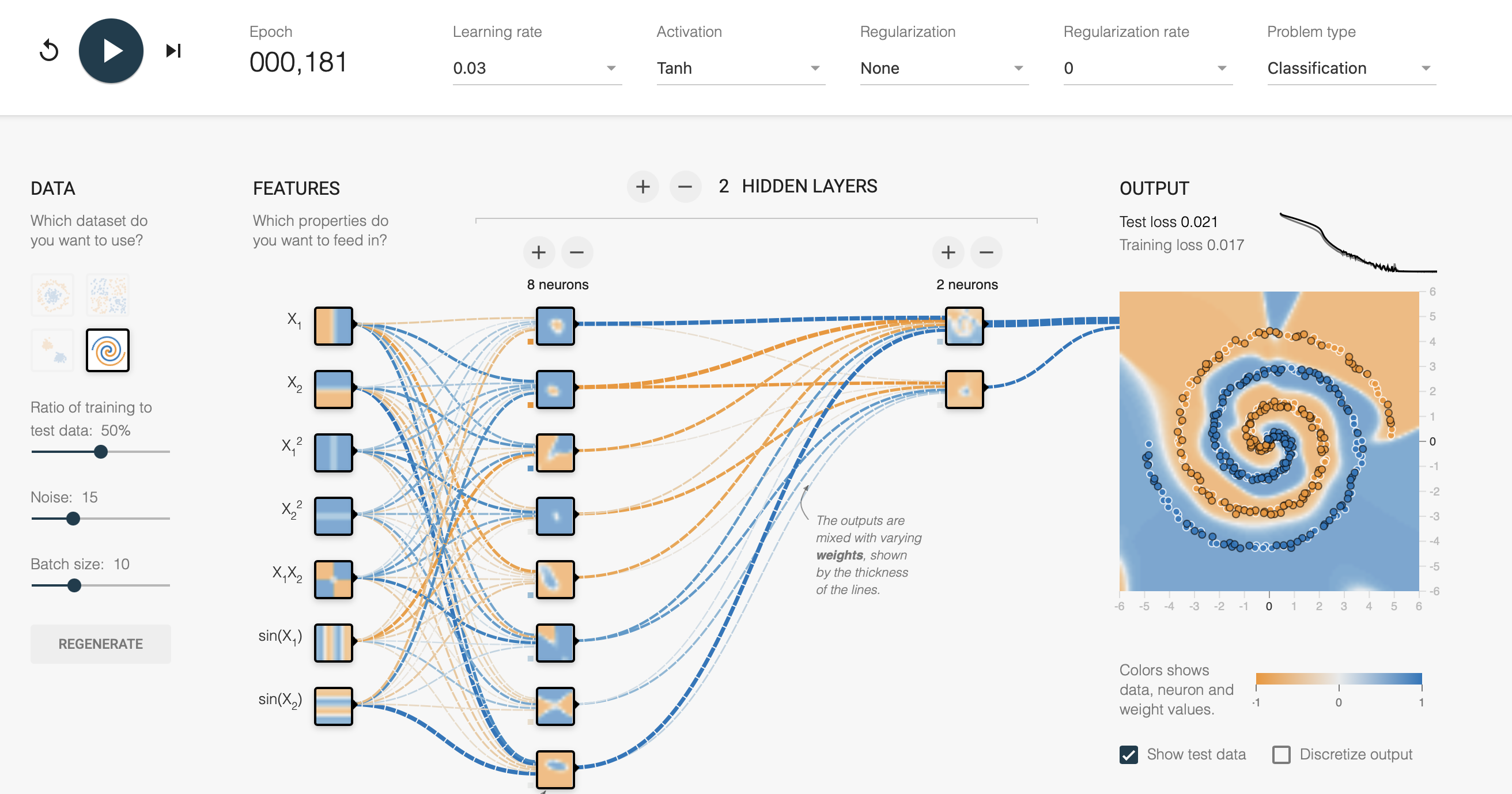Expand the Problem type dropdown
This screenshot has width=1512, height=794.
point(1351,69)
